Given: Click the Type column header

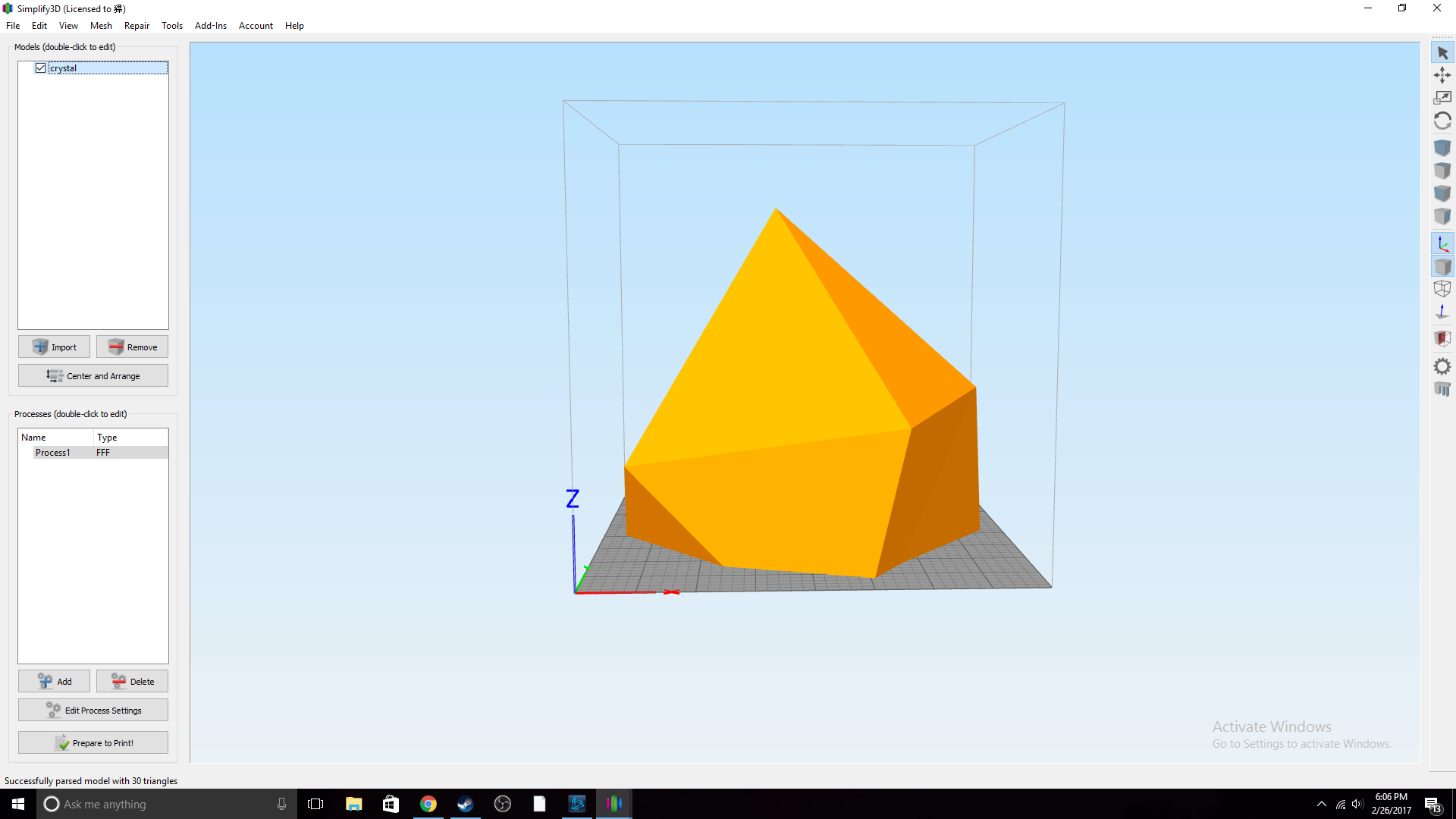Looking at the screenshot, I should (x=130, y=438).
